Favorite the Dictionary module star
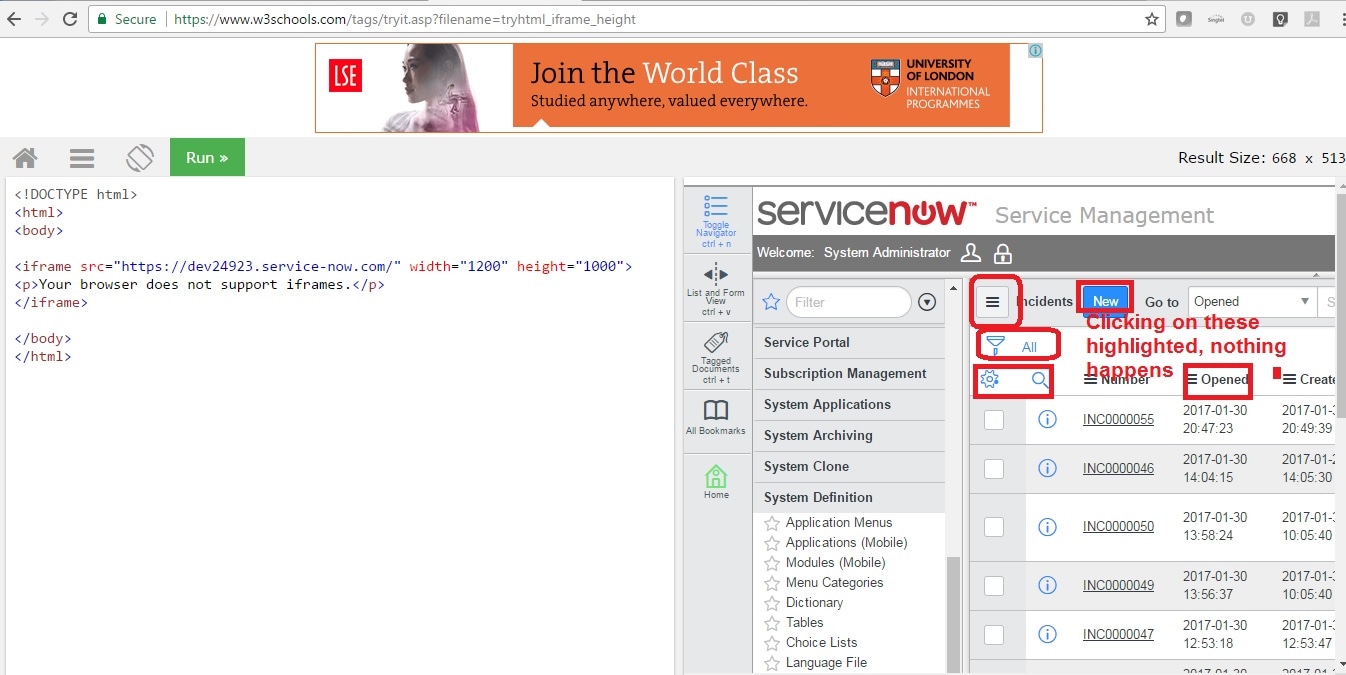This screenshot has height=675, width=1346. click(771, 602)
